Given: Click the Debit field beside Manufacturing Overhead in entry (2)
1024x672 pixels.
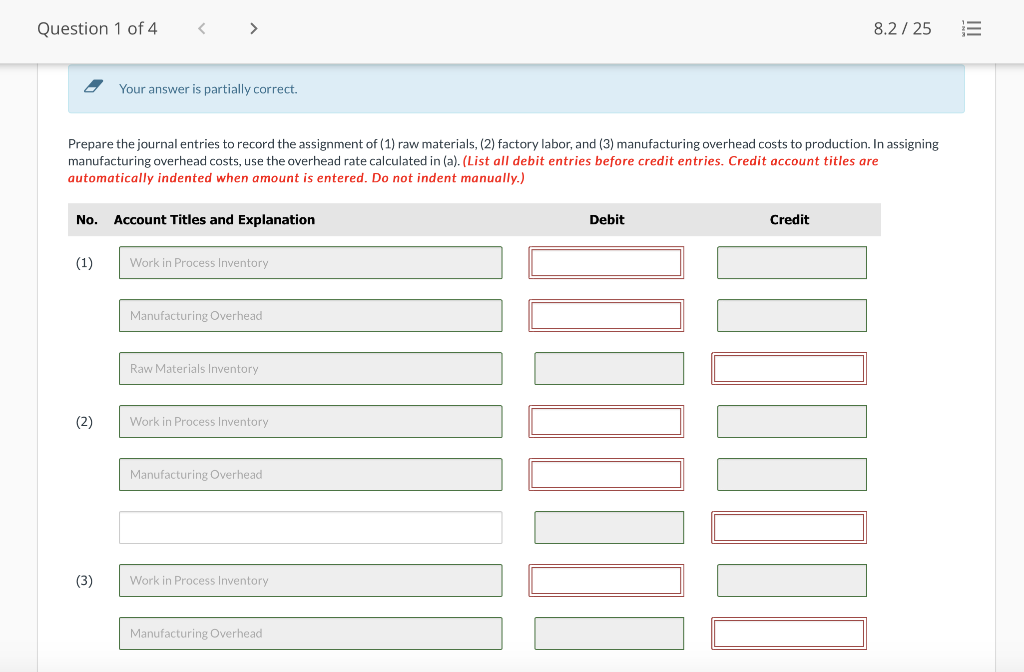Looking at the screenshot, I should 606,474.
